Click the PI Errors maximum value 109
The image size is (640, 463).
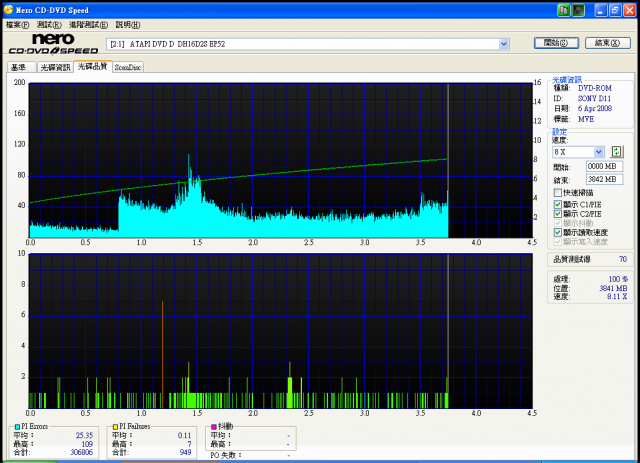(x=87, y=444)
